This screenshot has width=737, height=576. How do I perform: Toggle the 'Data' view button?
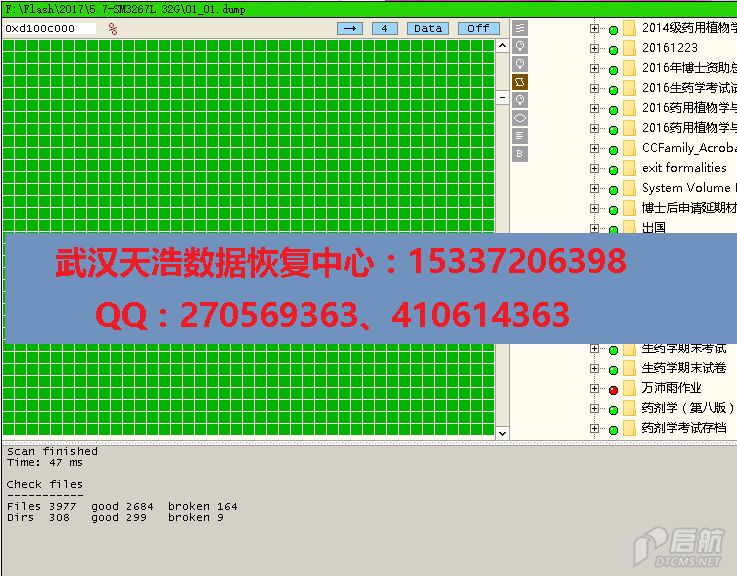click(x=428, y=28)
